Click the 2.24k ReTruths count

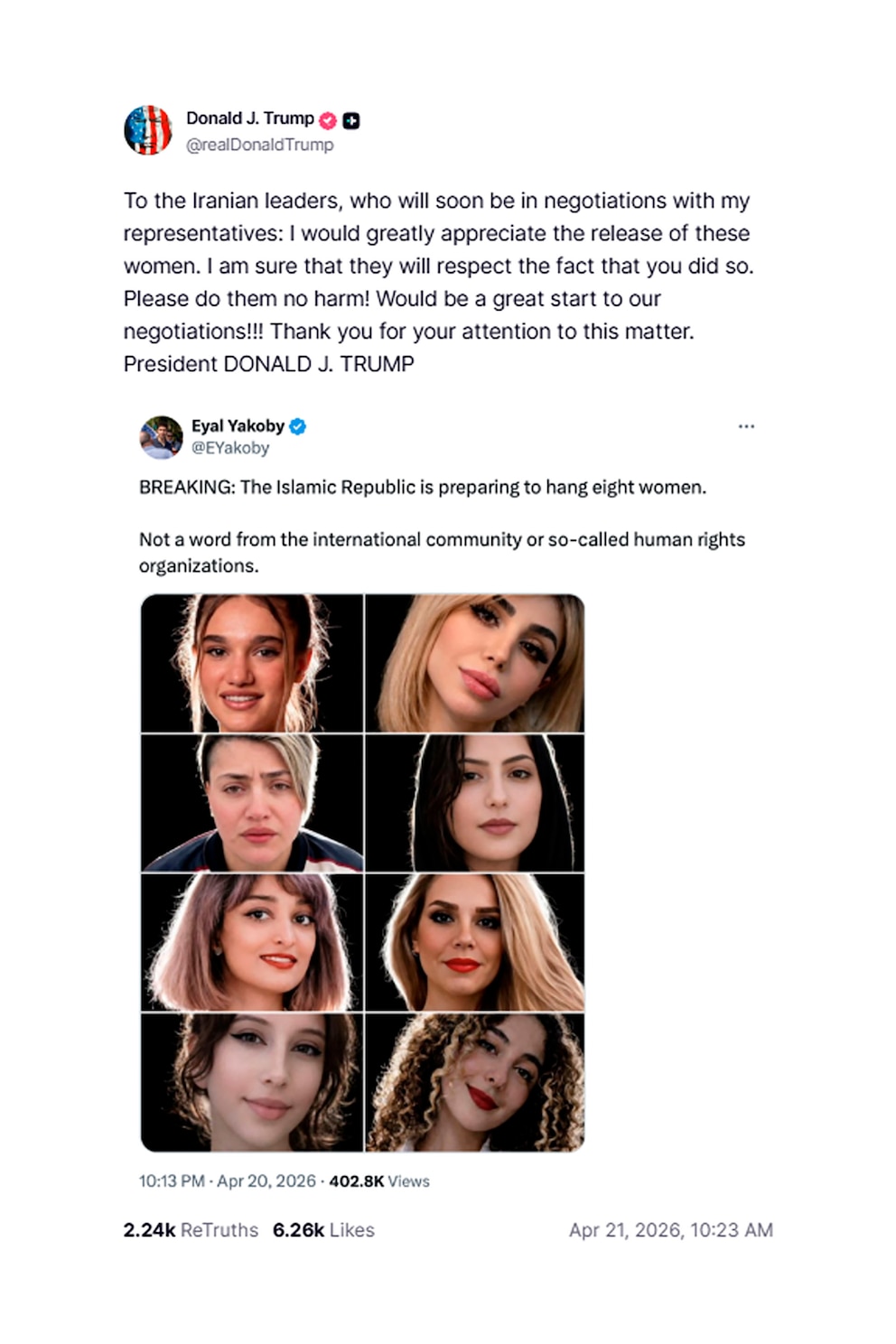point(191,1230)
